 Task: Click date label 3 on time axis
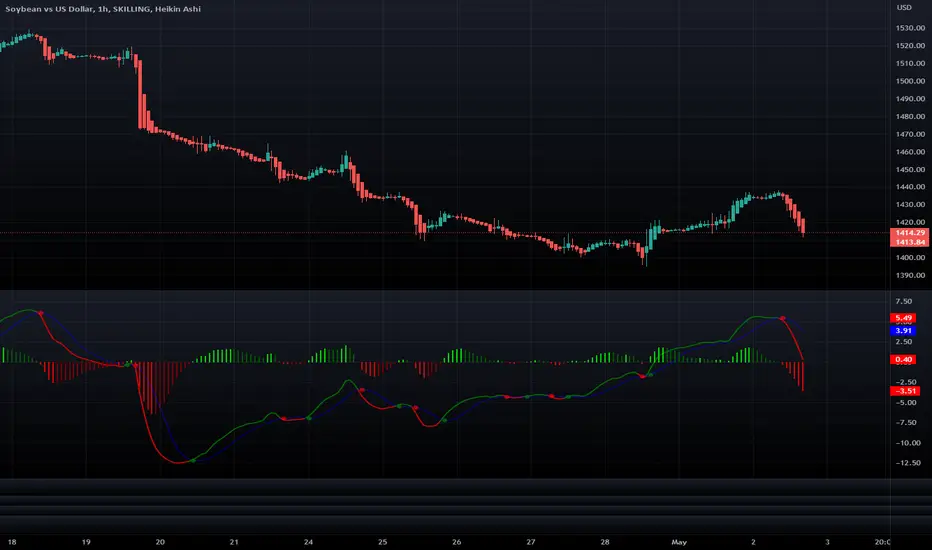coord(827,542)
